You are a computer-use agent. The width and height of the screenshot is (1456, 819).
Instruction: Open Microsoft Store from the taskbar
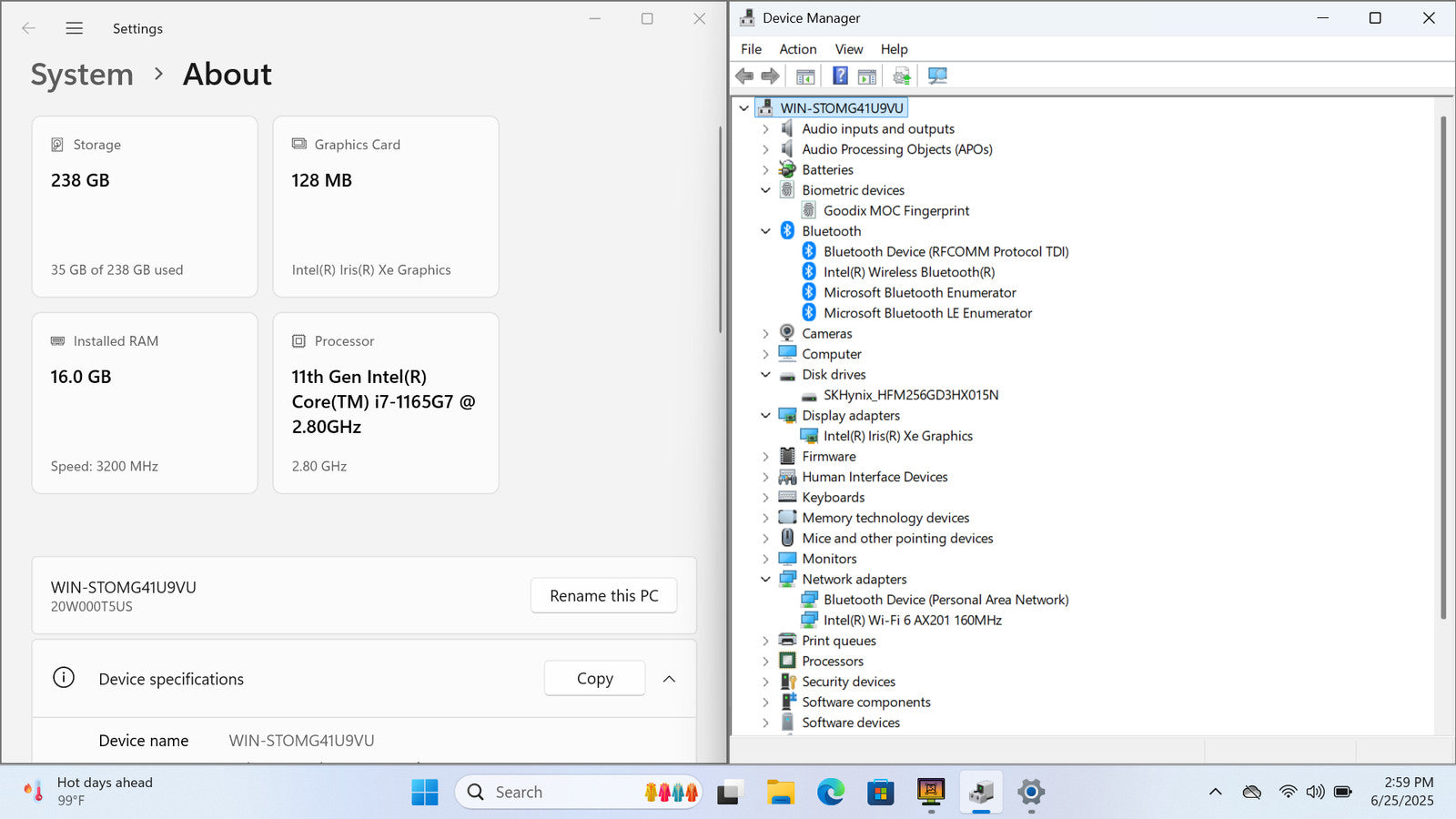[x=880, y=792]
